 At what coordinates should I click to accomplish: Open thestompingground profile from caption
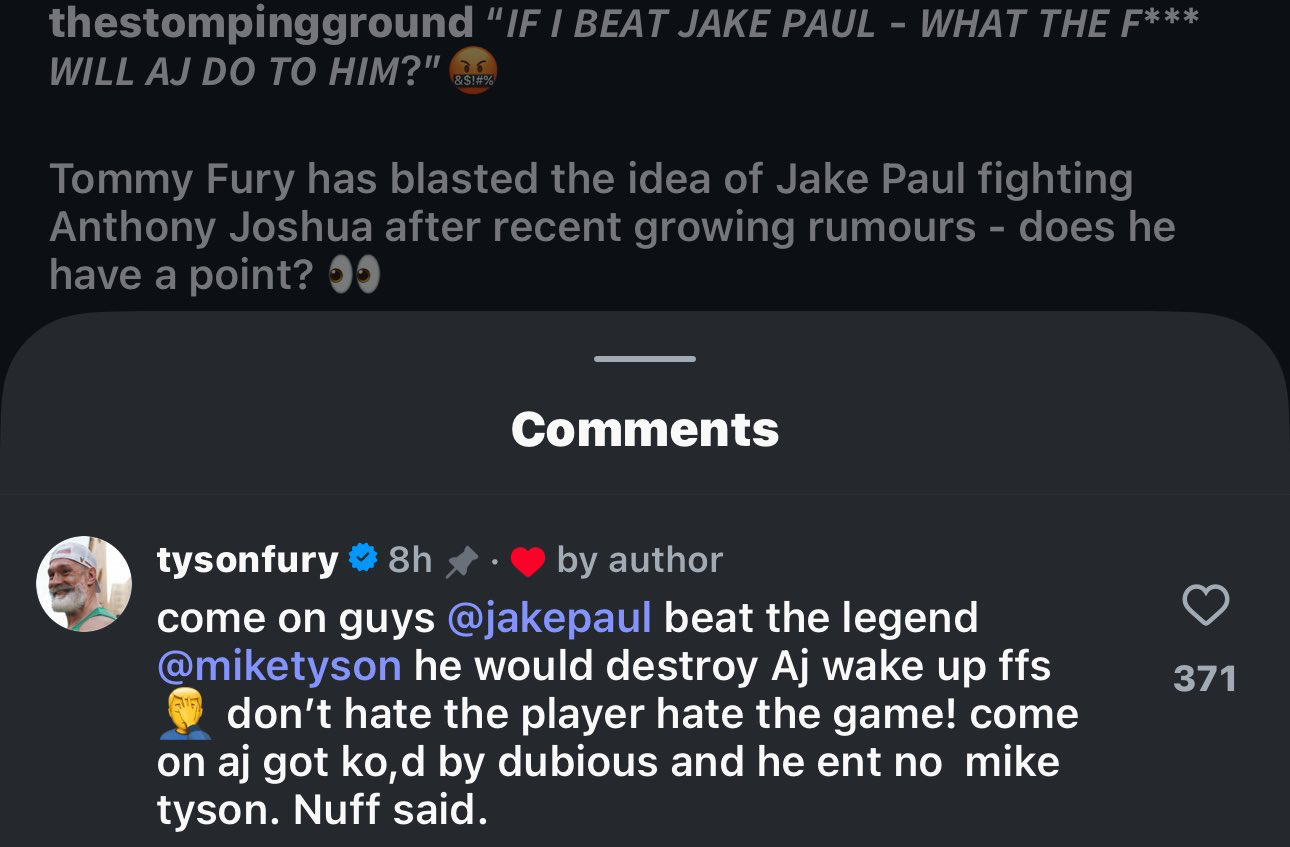(261, 23)
